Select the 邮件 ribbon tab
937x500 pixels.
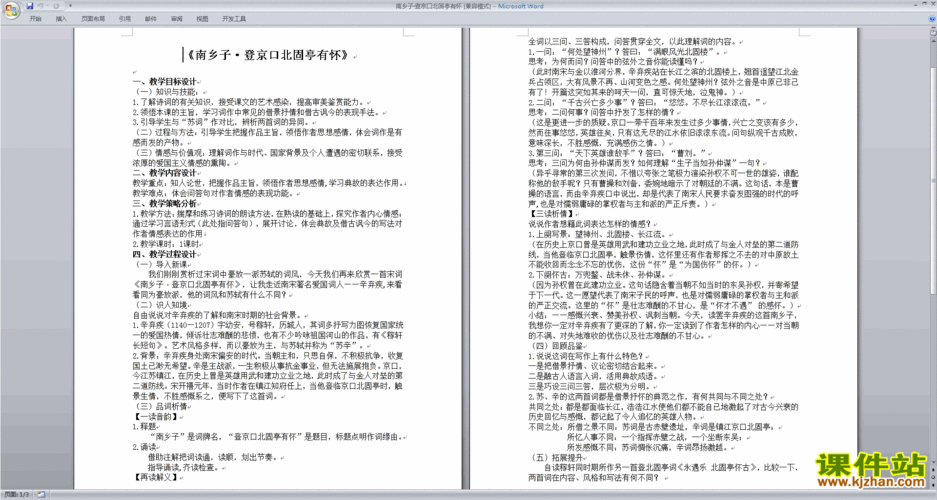tap(151, 19)
